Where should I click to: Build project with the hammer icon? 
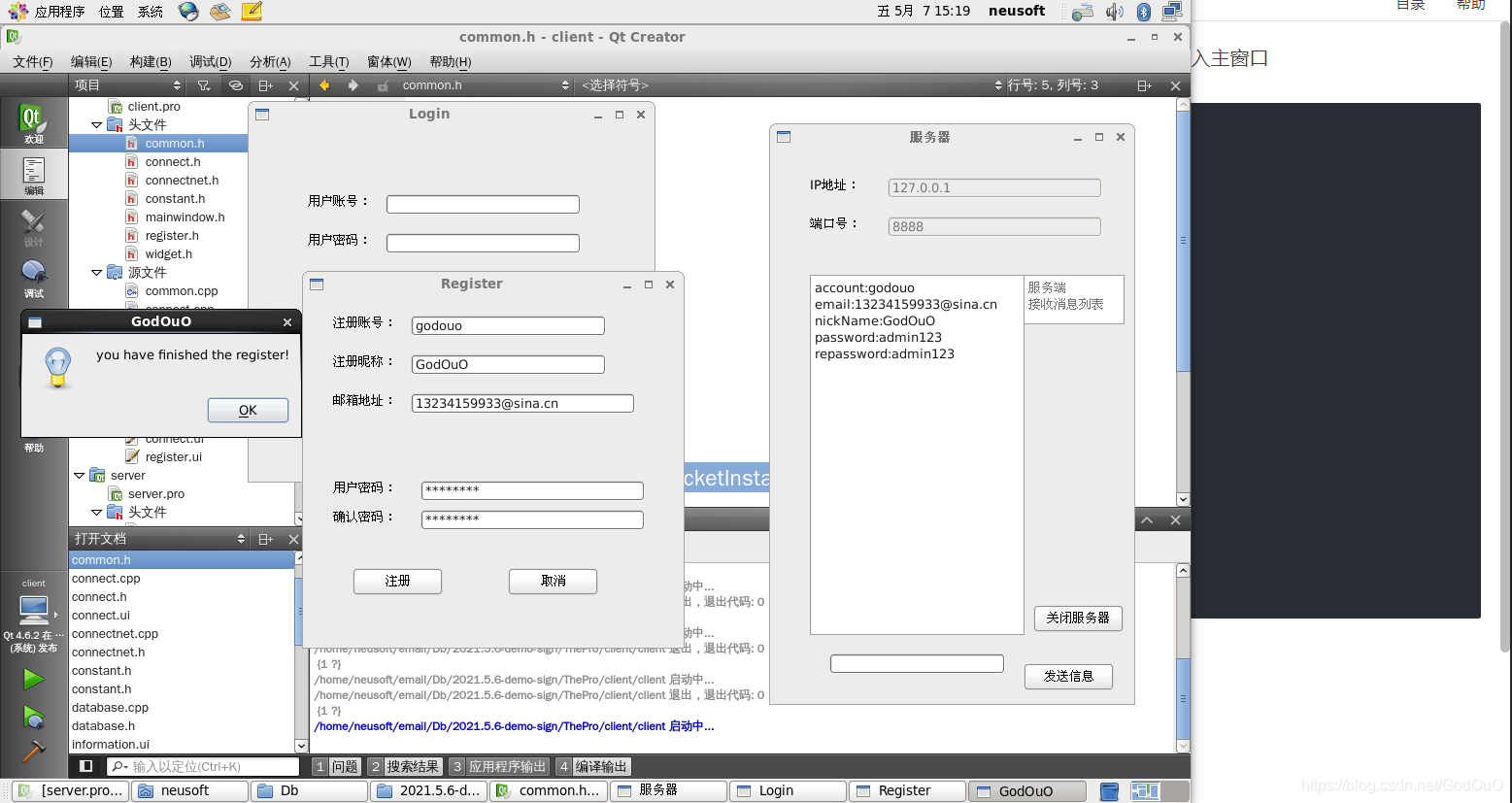coord(34,752)
